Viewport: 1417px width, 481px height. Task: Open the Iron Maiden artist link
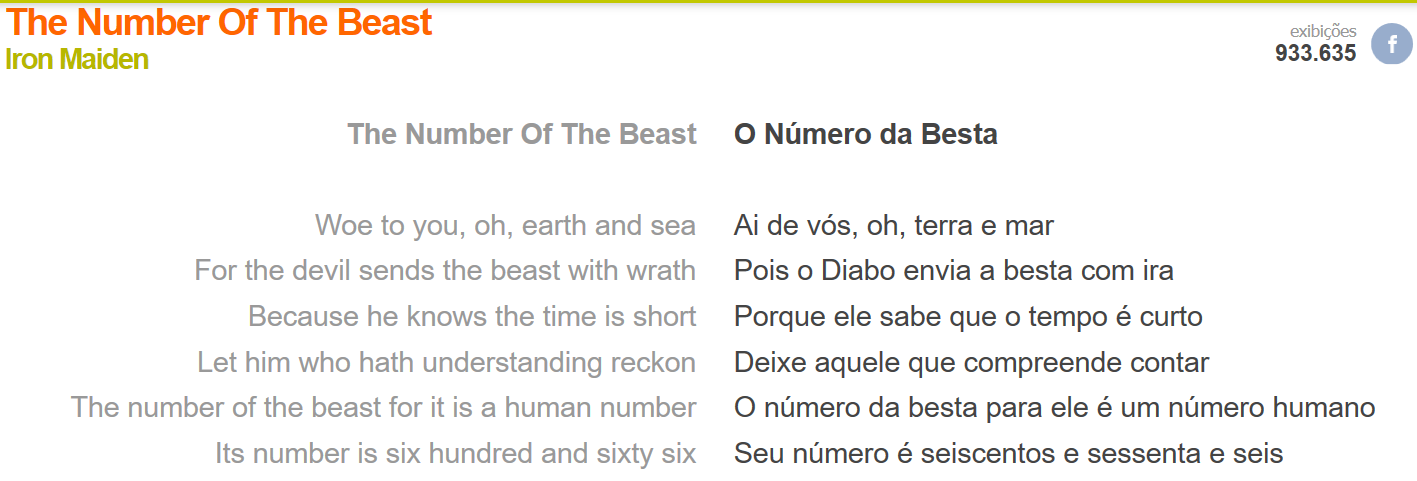point(77,59)
